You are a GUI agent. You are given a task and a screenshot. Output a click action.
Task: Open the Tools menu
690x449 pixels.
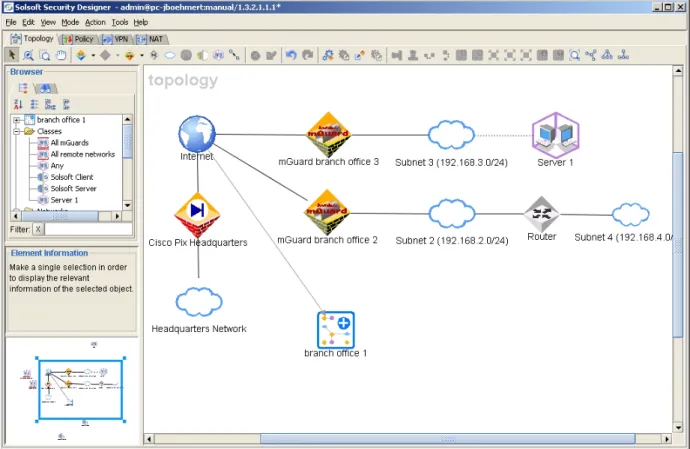point(120,22)
